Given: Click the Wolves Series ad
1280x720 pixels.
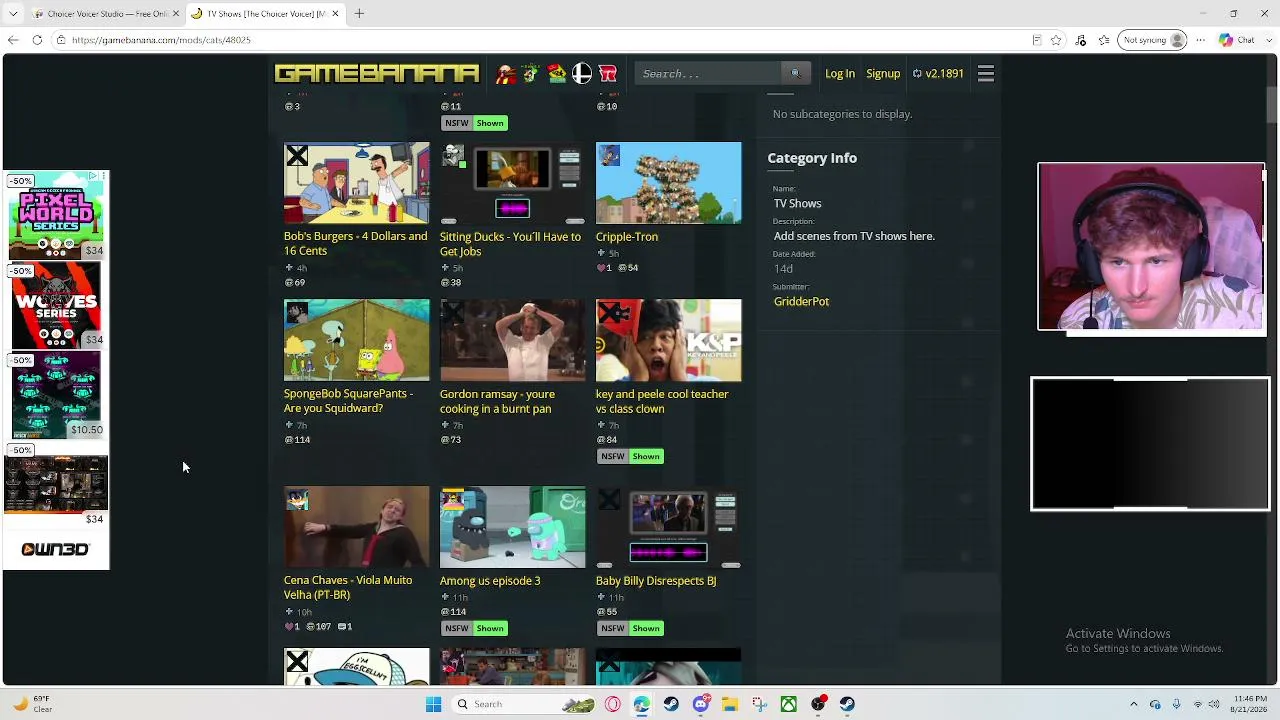Looking at the screenshot, I should 56,305.
